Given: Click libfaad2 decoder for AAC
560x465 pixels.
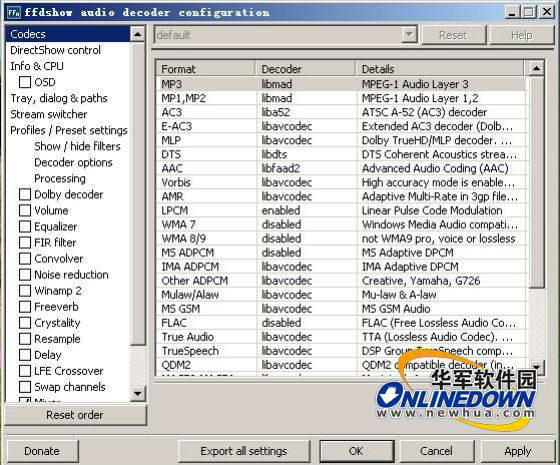Looking at the screenshot, I should (280, 168).
